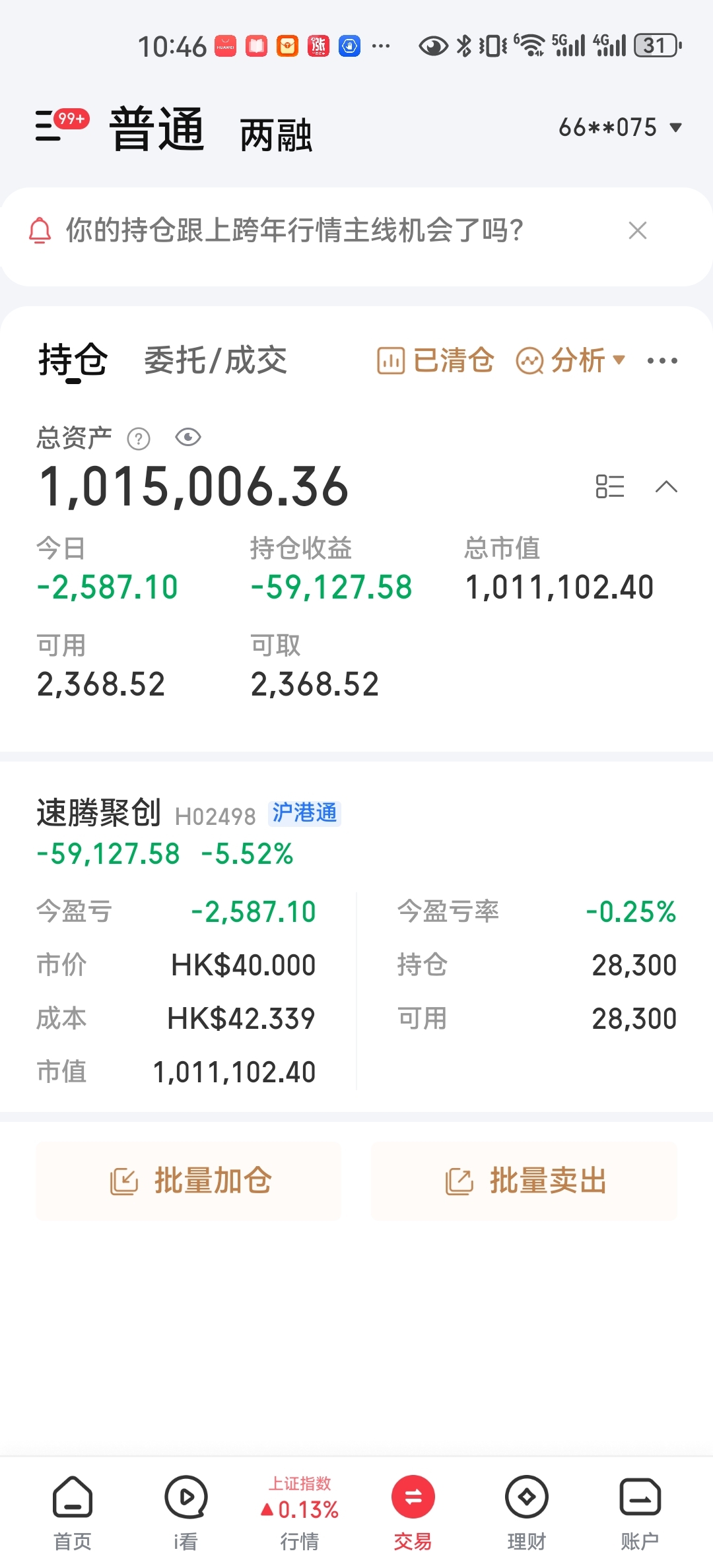Screen dimensions: 713x1568
Task: Tap 今盈亏率 value -0.25%
Action: (631, 911)
